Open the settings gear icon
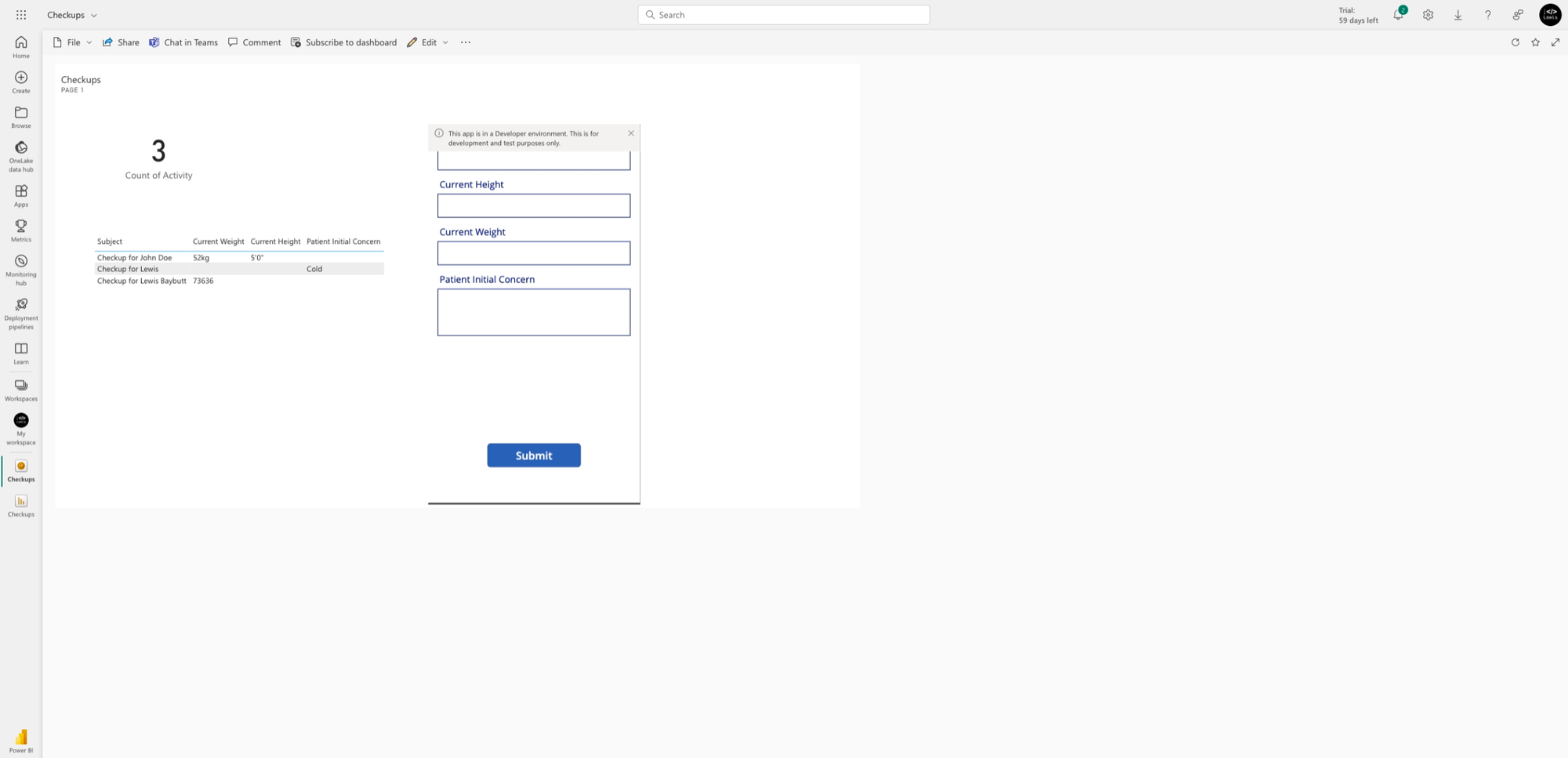1568x758 pixels. click(1428, 15)
